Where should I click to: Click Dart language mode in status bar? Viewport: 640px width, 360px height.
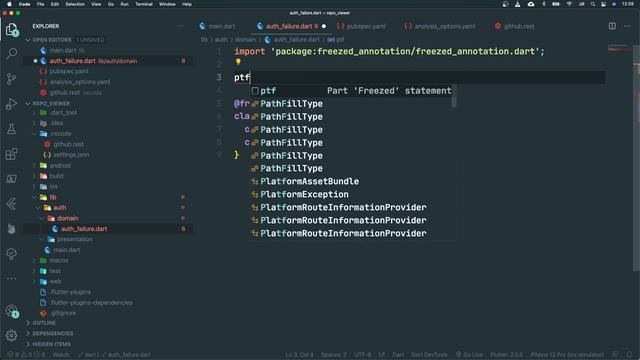pyautogui.click(x=398, y=355)
